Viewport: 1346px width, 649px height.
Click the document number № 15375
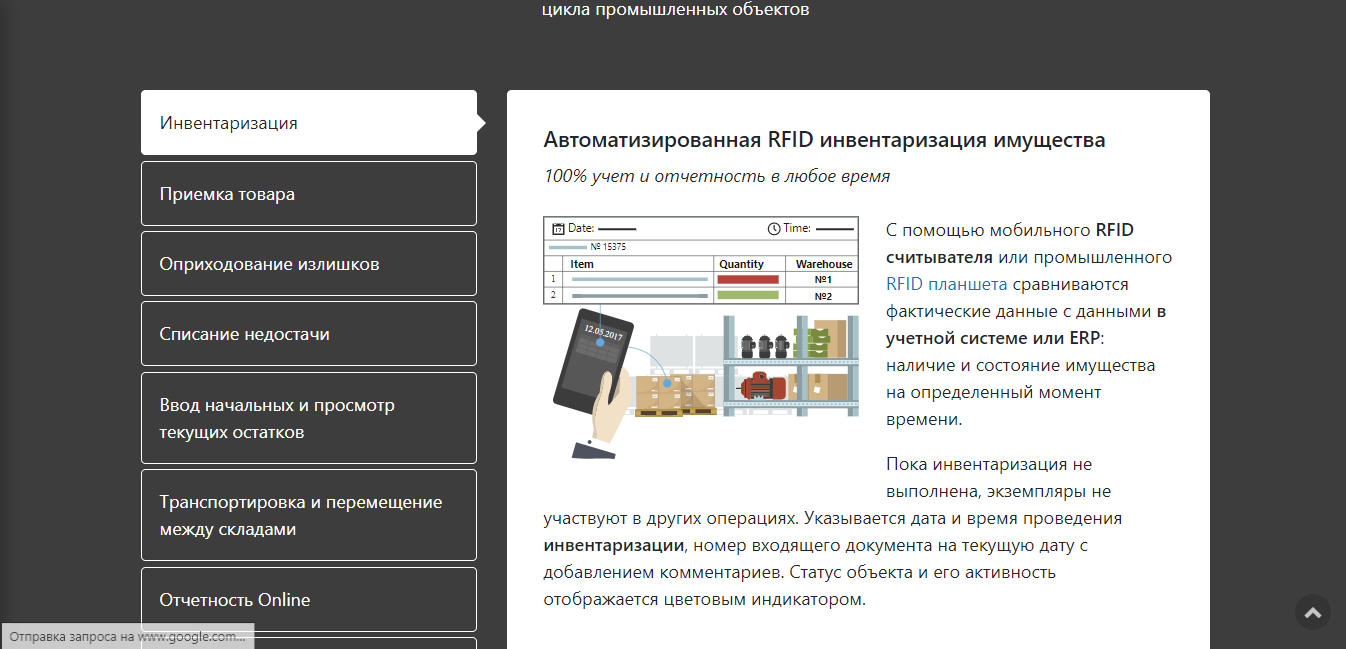(x=608, y=245)
